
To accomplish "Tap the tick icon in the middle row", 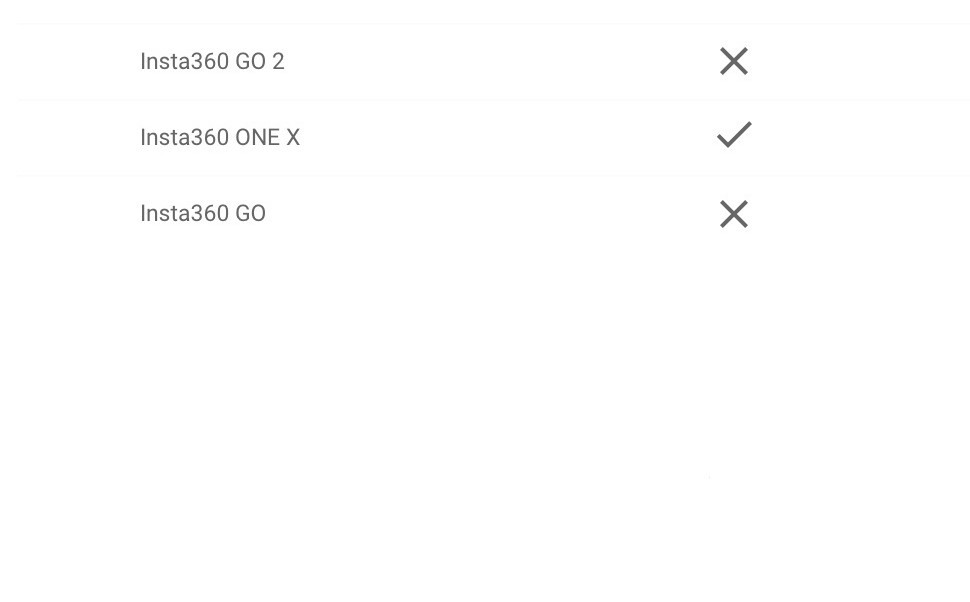I will [734, 135].
